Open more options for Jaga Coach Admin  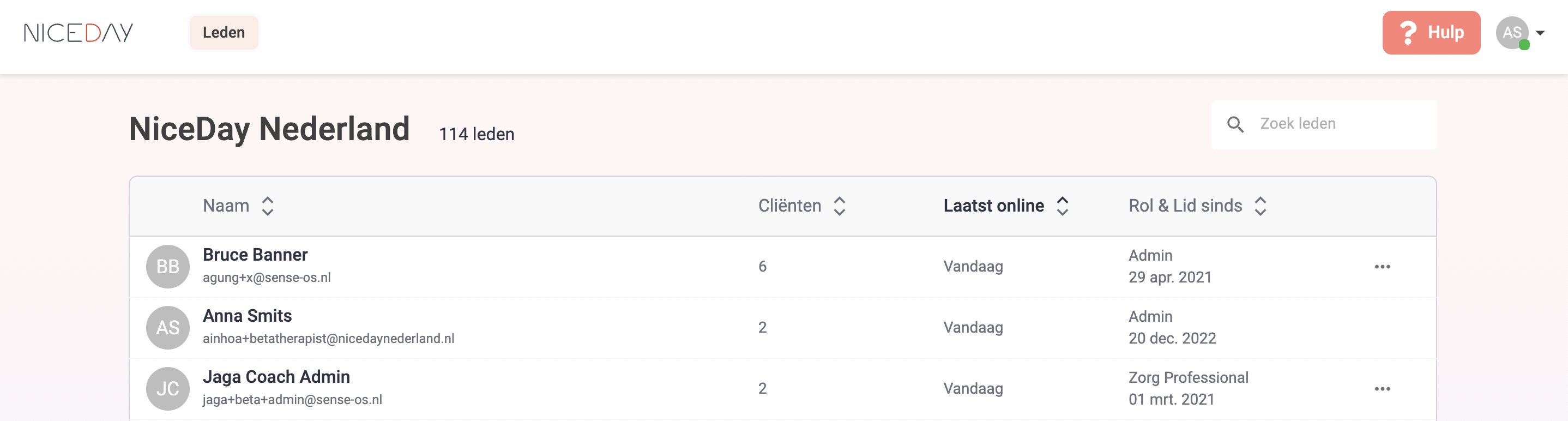click(1382, 389)
